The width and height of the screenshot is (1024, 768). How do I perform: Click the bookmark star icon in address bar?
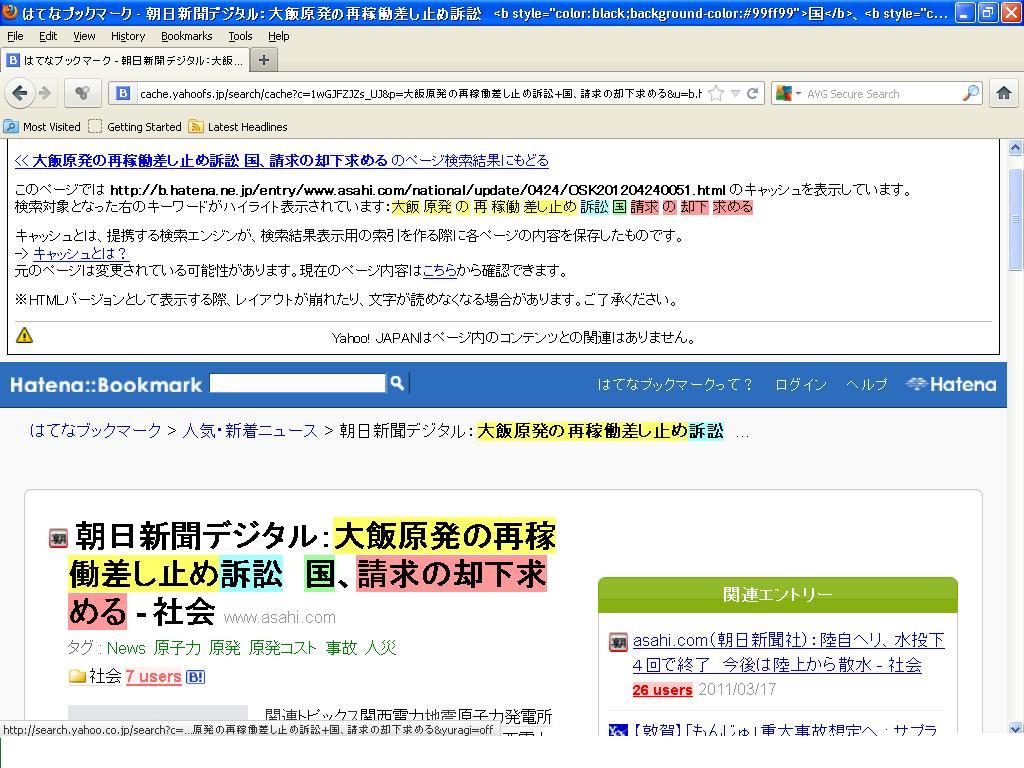pos(716,93)
